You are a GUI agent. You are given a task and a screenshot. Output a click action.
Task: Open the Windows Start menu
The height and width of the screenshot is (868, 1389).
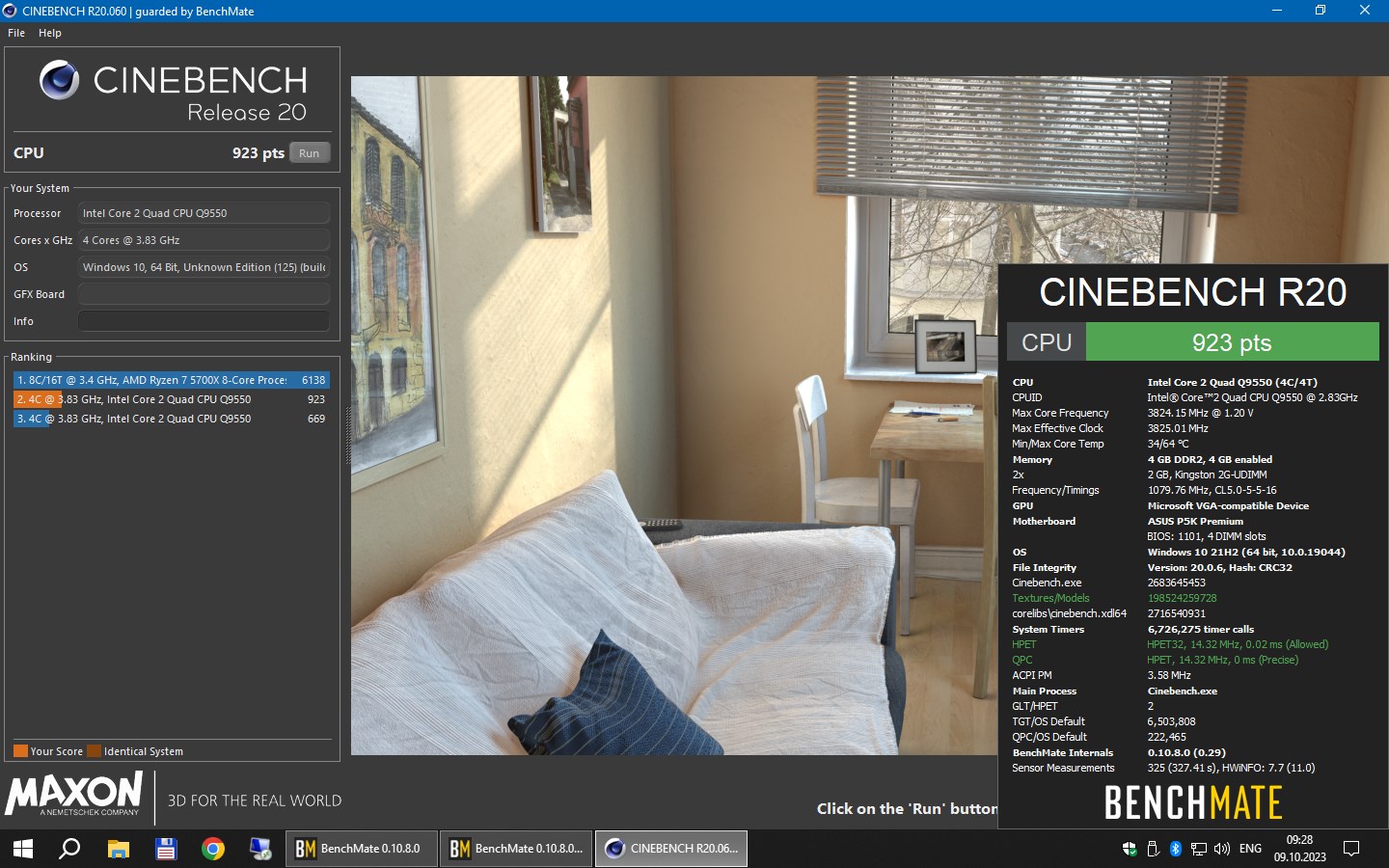click(x=23, y=849)
